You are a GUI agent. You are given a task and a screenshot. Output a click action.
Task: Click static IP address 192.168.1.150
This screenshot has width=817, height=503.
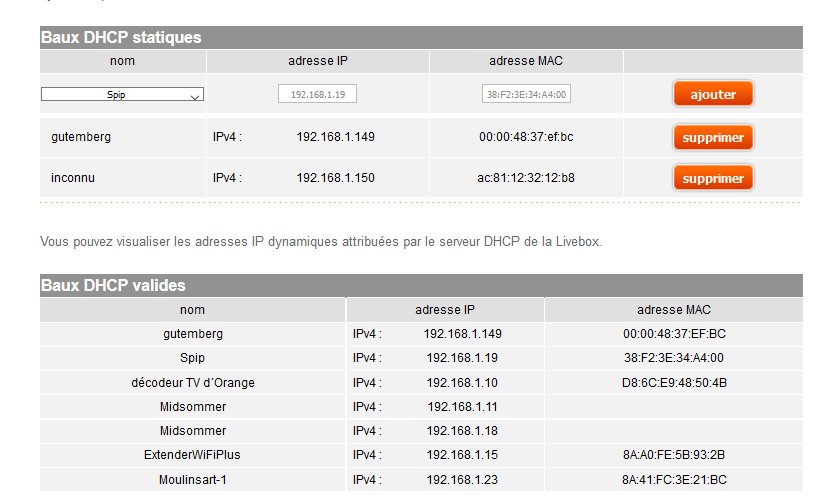(336, 178)
